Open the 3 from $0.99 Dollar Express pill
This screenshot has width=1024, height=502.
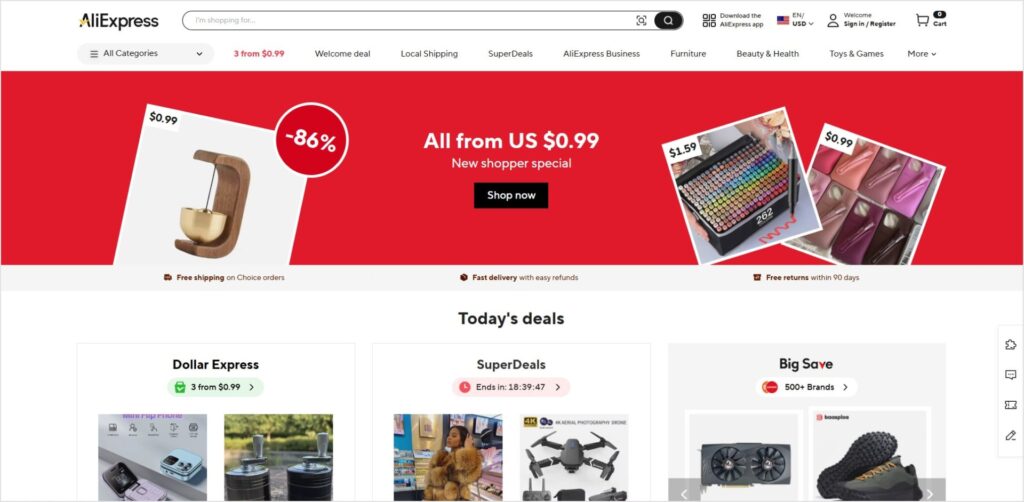(216, 387)
